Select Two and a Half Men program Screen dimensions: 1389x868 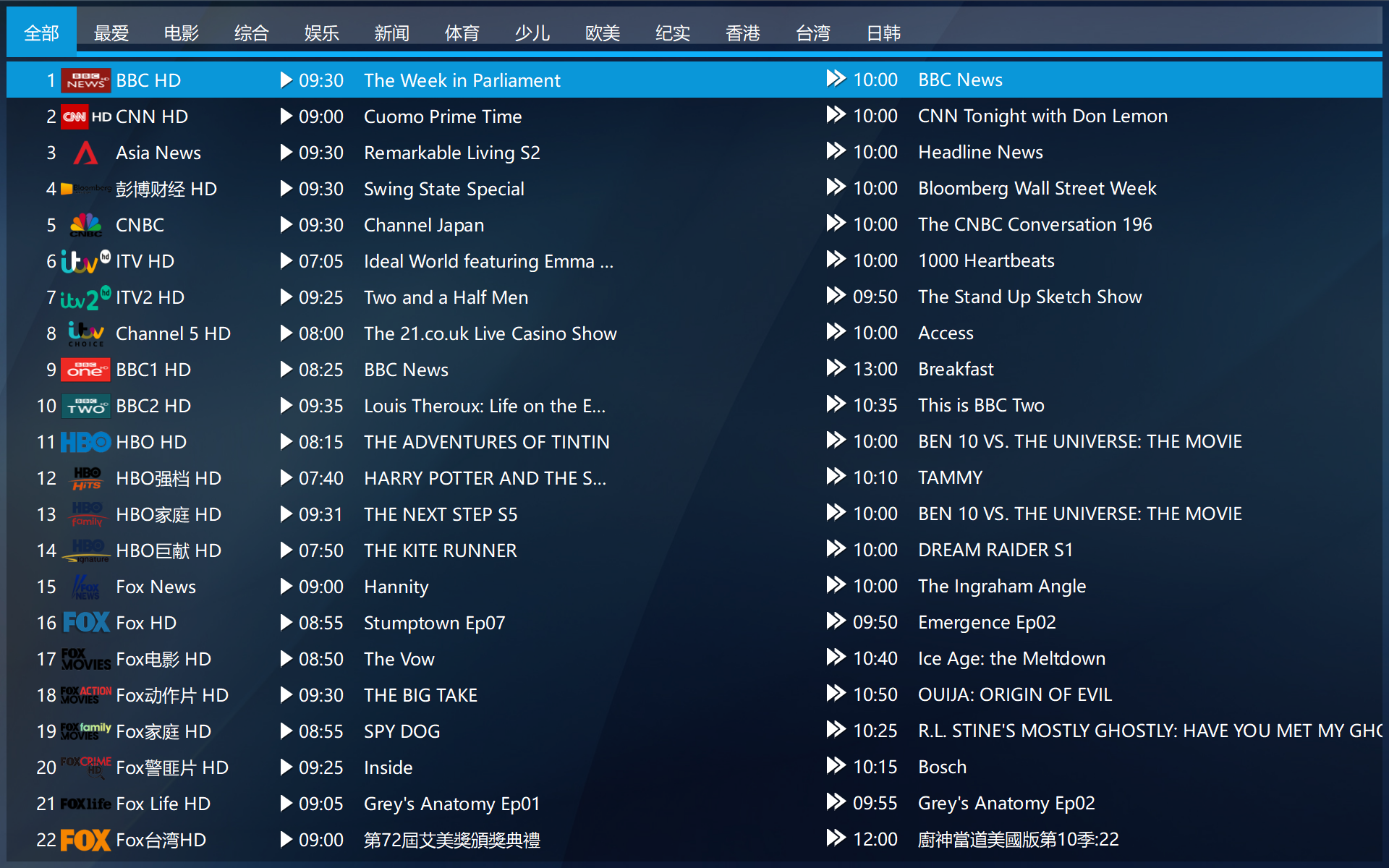point(446,297)
